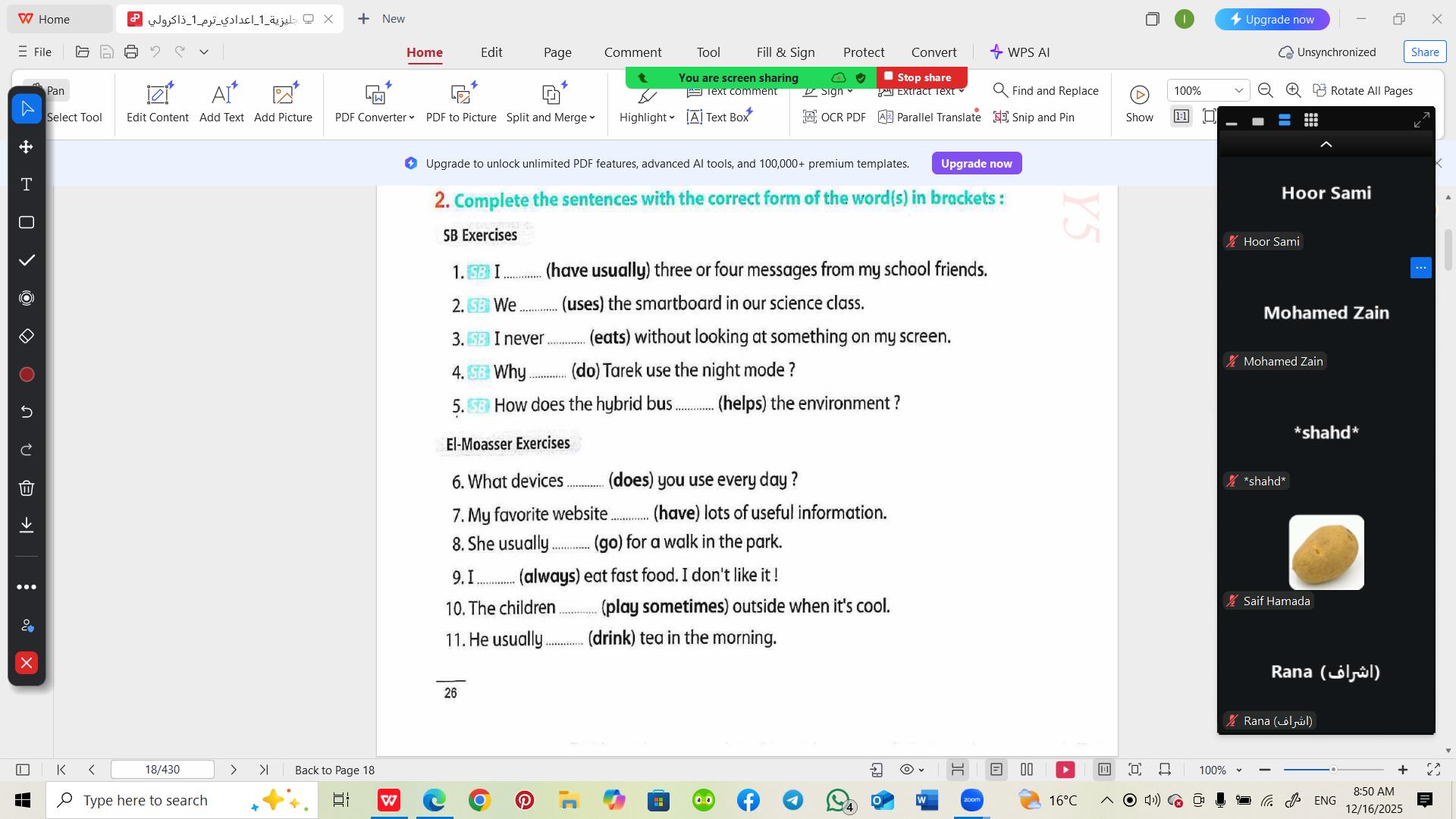Open Find and Replace
Viewport: 1456px width, 819px height.
[x=1046, y=91]
